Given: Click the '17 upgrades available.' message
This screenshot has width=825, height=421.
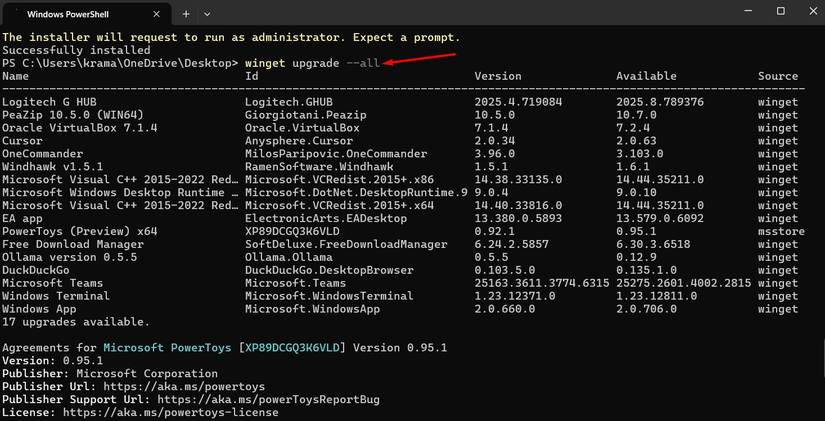Looking at the screenshot, I should 76,322.
